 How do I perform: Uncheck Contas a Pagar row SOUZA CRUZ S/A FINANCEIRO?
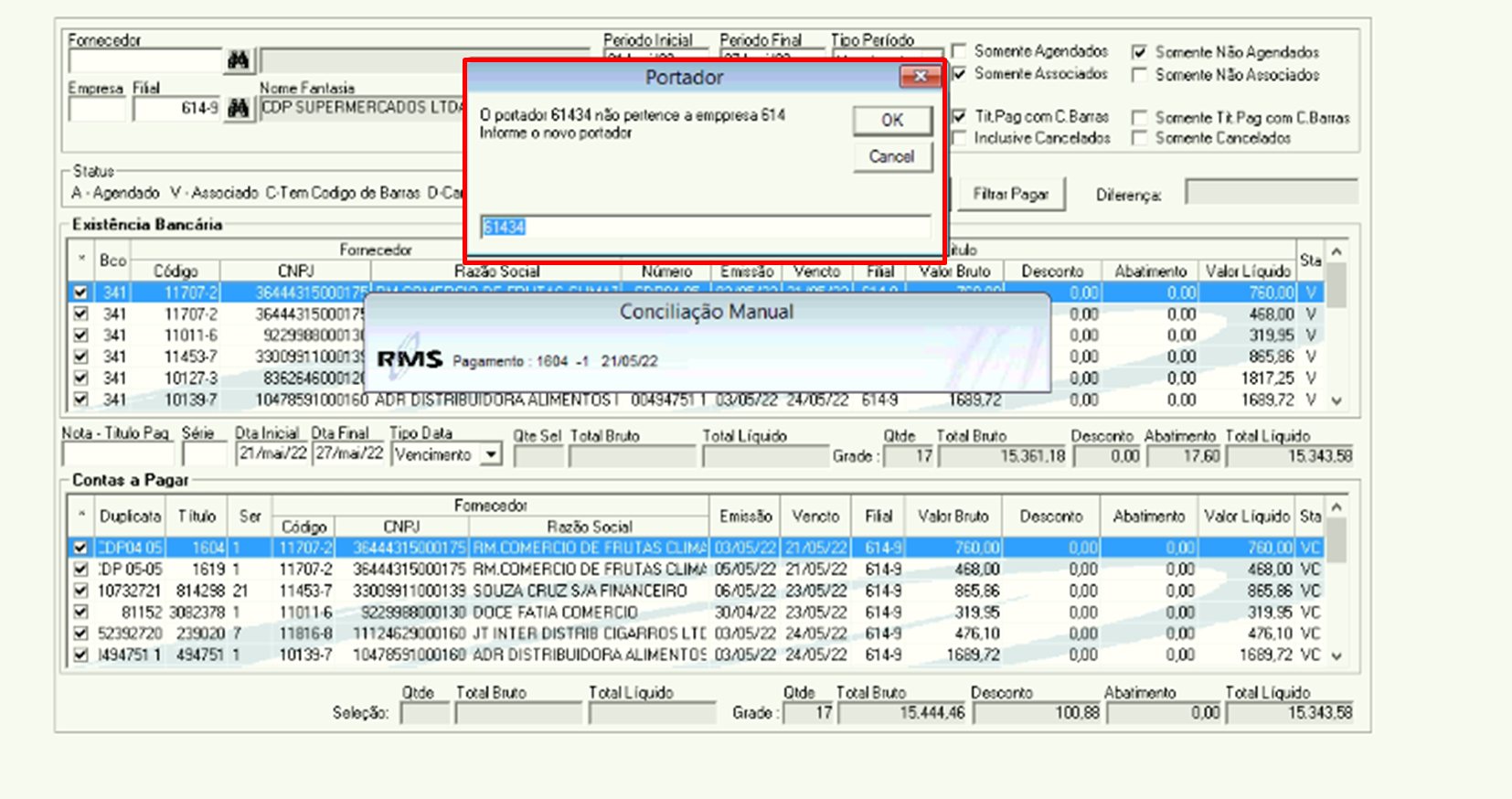pos(80,591)
